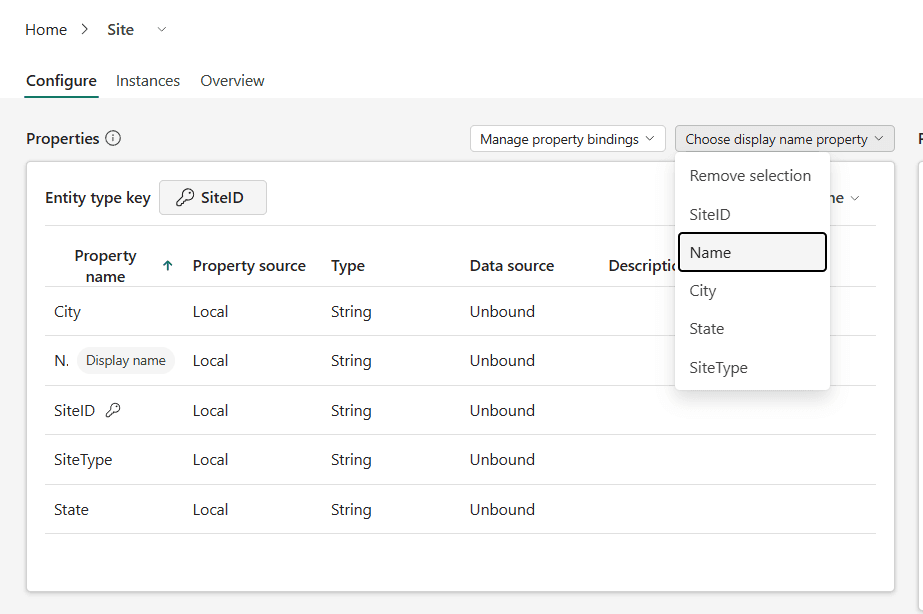Select the State property name in table

click(71, 509)
